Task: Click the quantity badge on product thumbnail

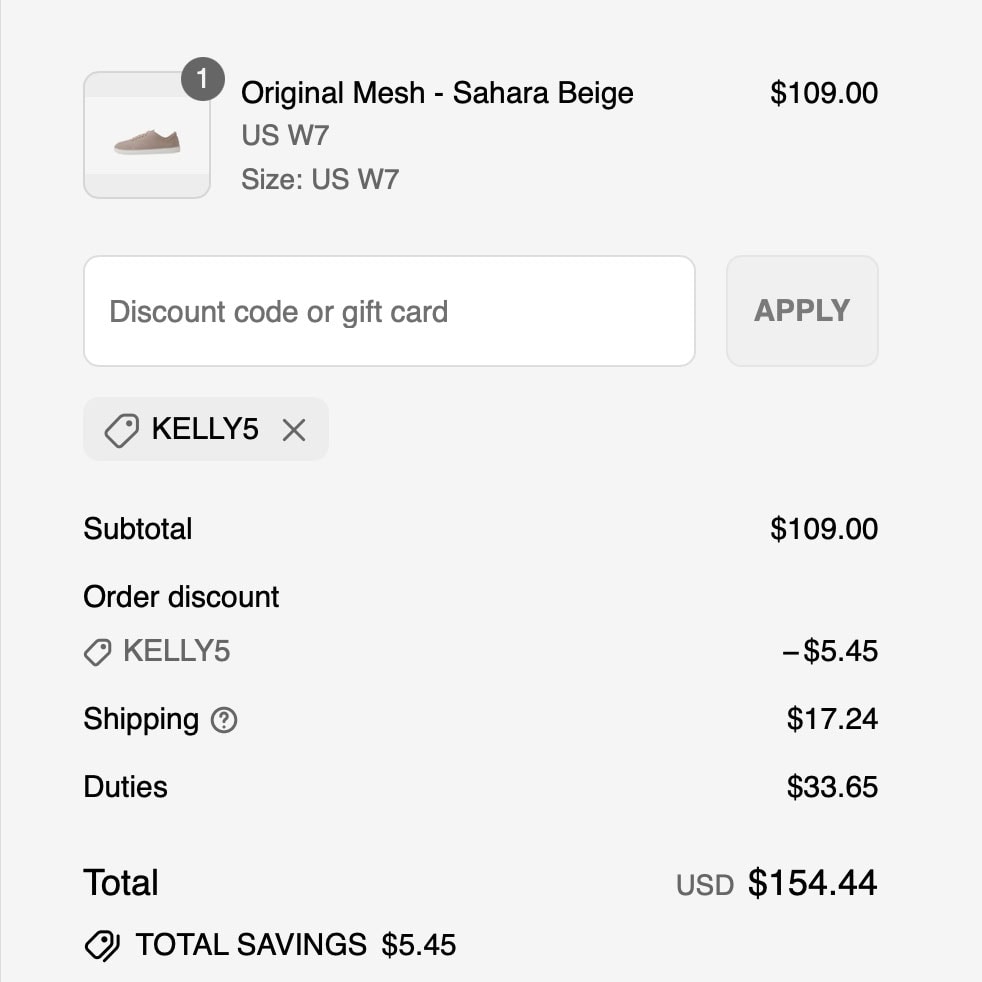Action: pos(202,79)
